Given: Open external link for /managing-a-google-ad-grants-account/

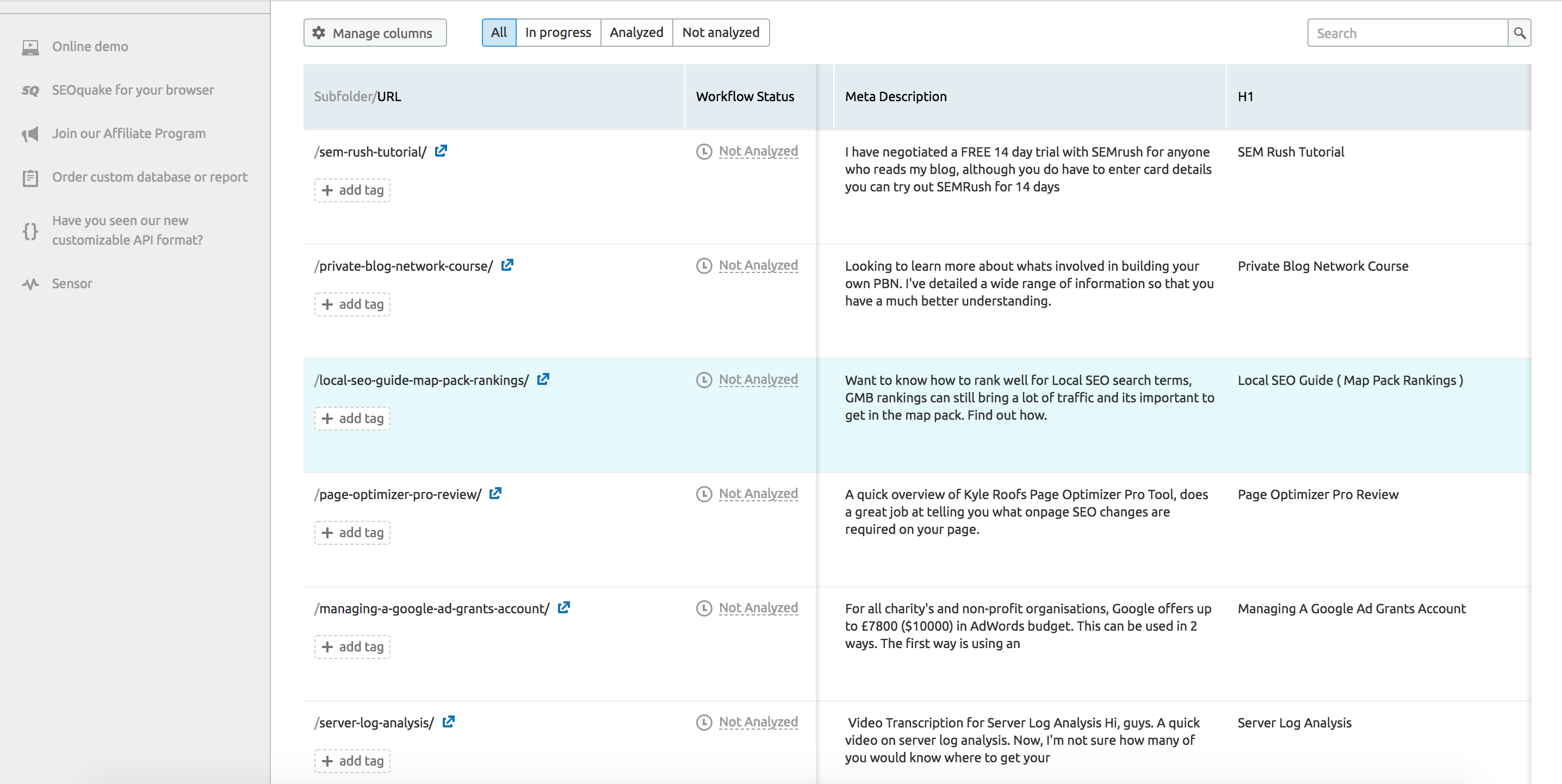Looking at the screenshot, I should coord(564,607).
